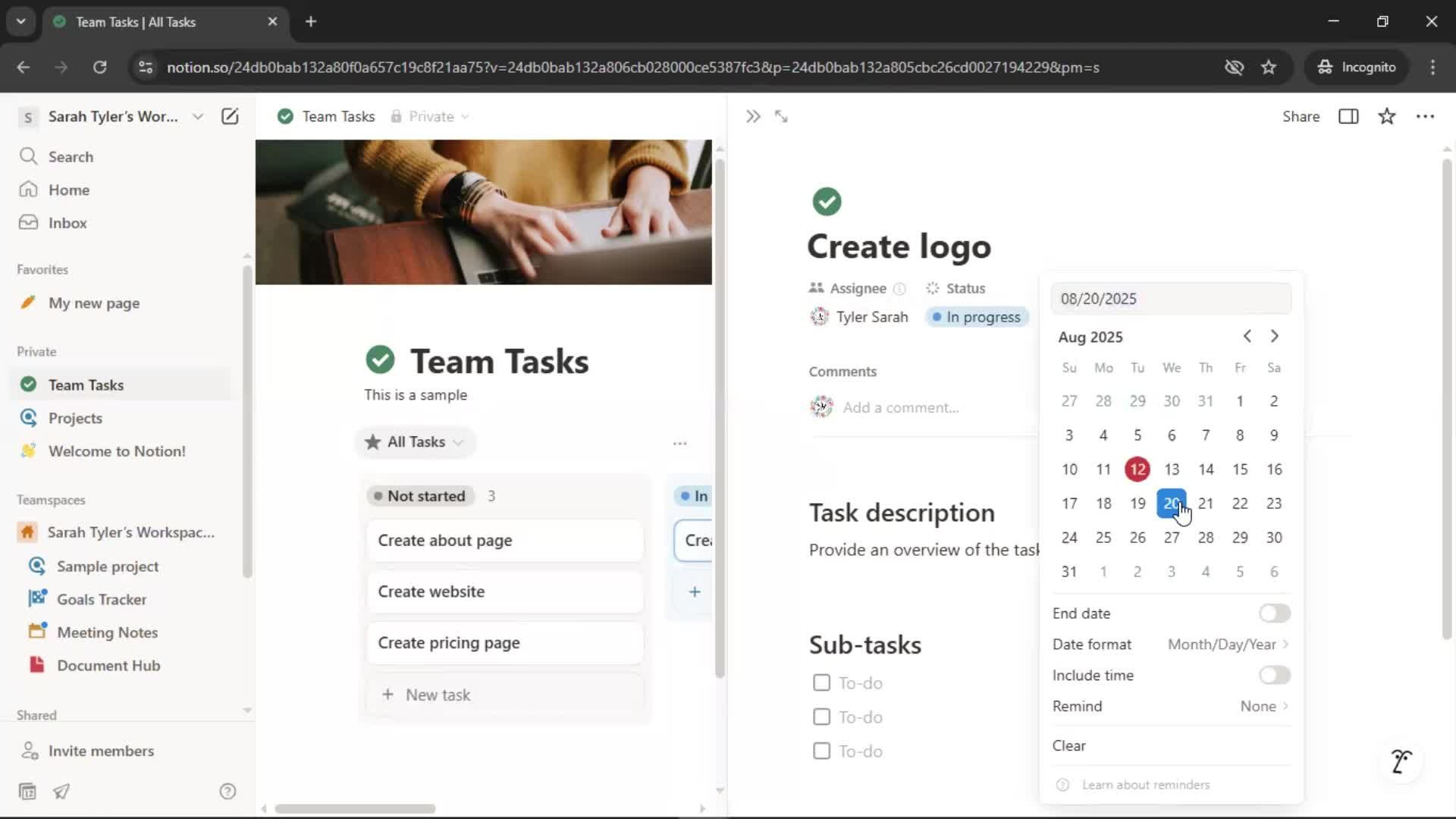This screenshot has height=819, width=1456.
Task: Open the Private sharing dropdown
Action: tap(430, 116)
